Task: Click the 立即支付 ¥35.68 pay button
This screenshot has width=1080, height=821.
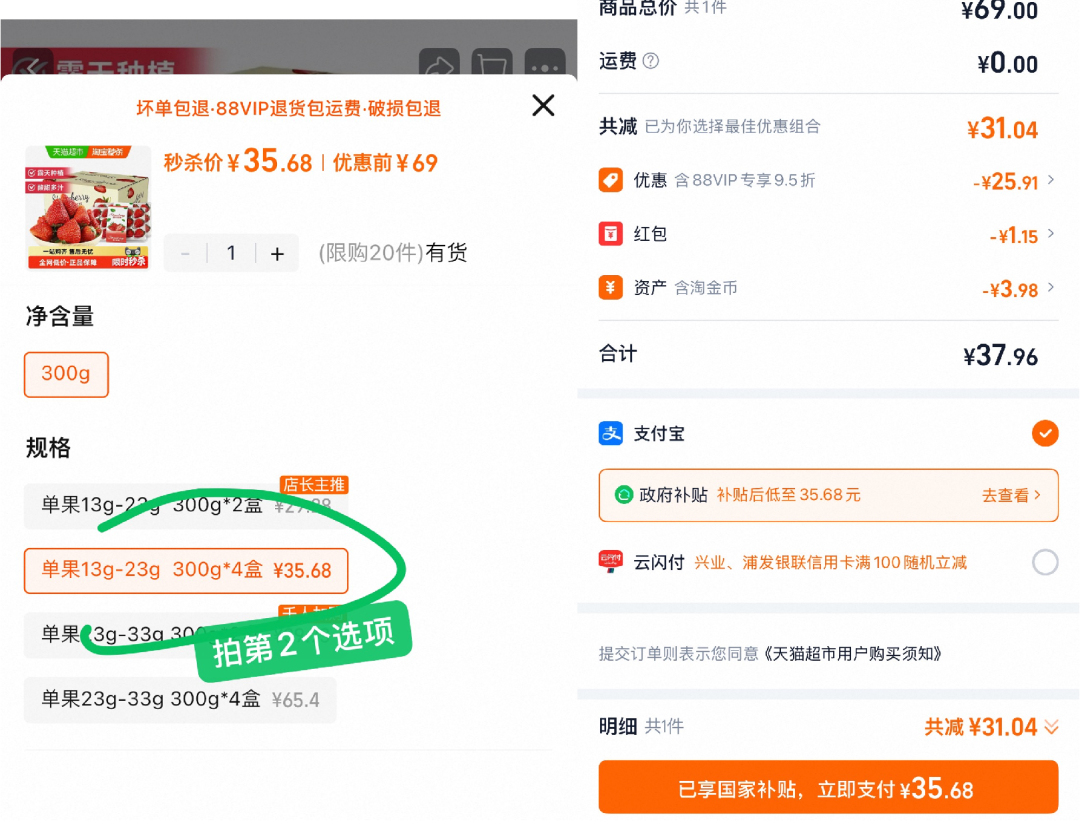Action: click(x=828, y=787)
